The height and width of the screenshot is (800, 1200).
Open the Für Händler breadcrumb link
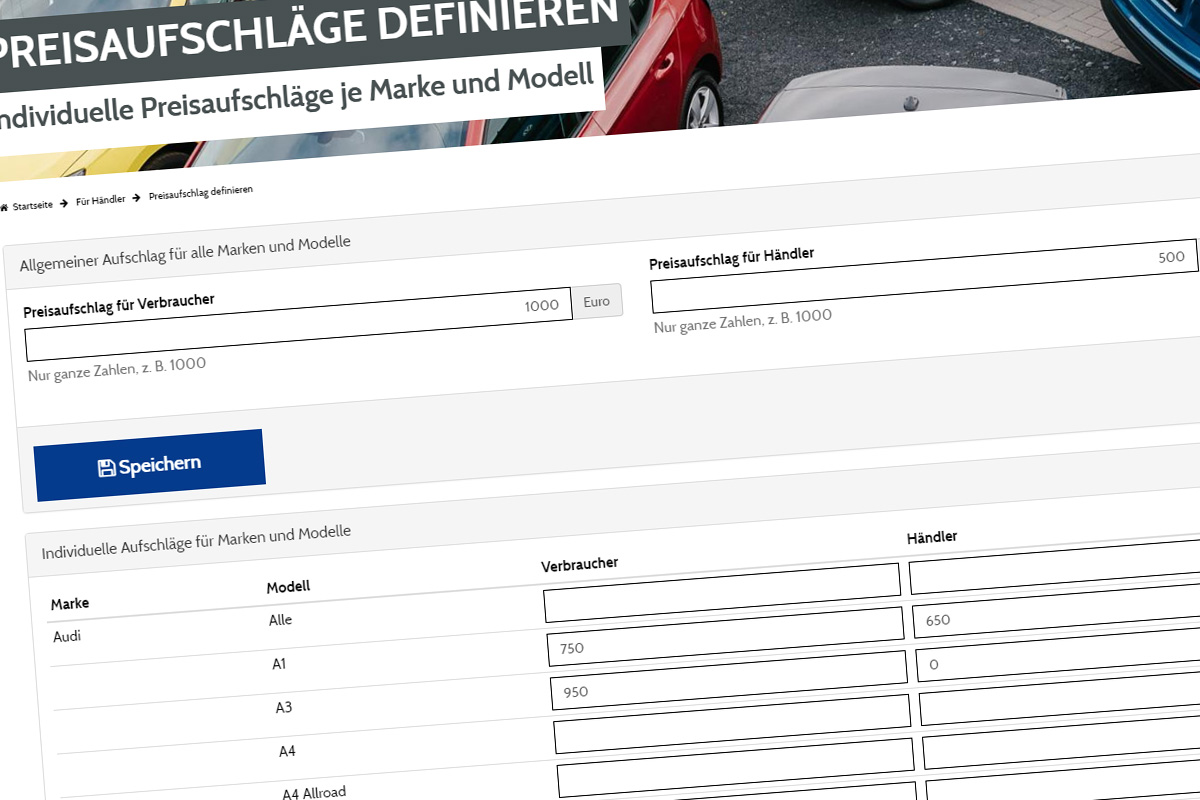(x=101, y=200)
